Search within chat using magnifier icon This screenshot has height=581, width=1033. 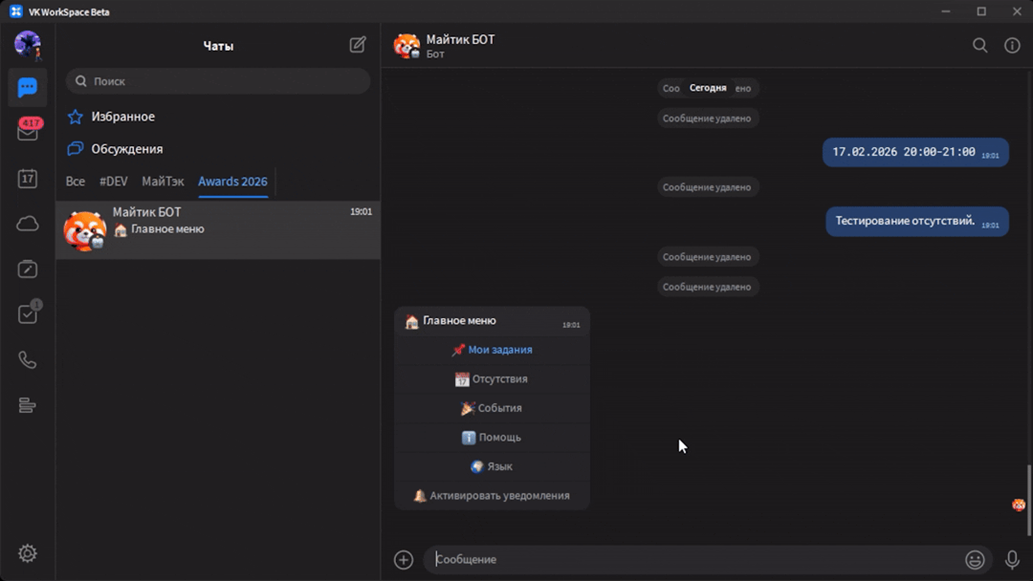pos(980,45)
